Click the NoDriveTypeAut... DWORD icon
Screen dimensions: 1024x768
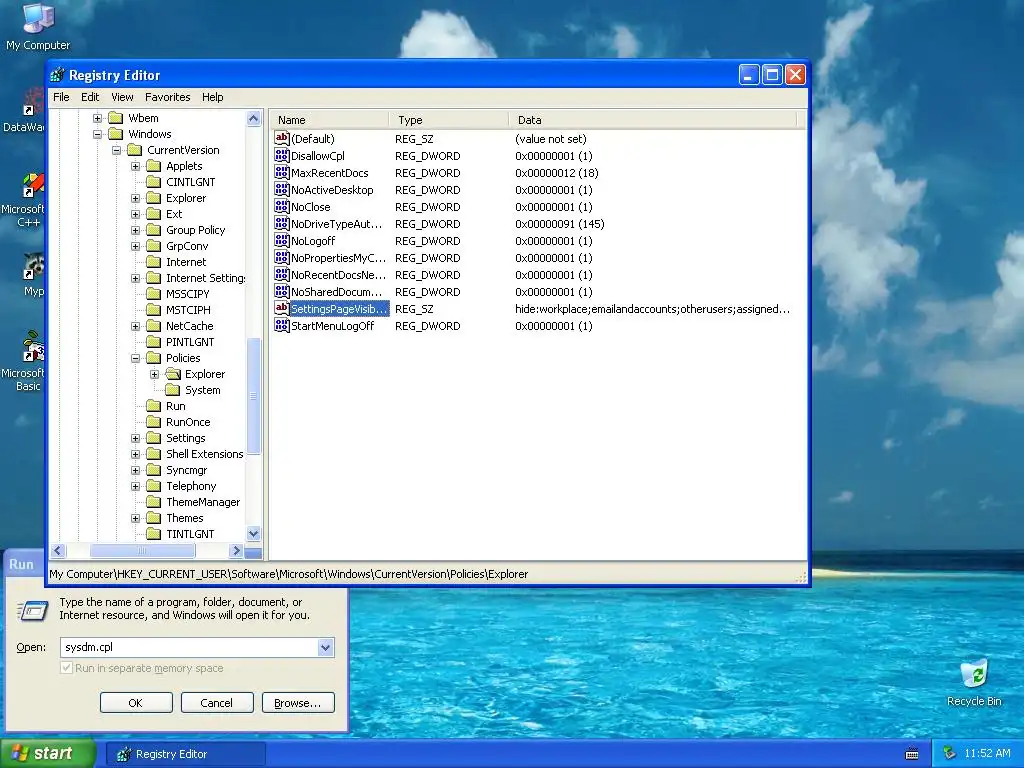tap(281, 223)
